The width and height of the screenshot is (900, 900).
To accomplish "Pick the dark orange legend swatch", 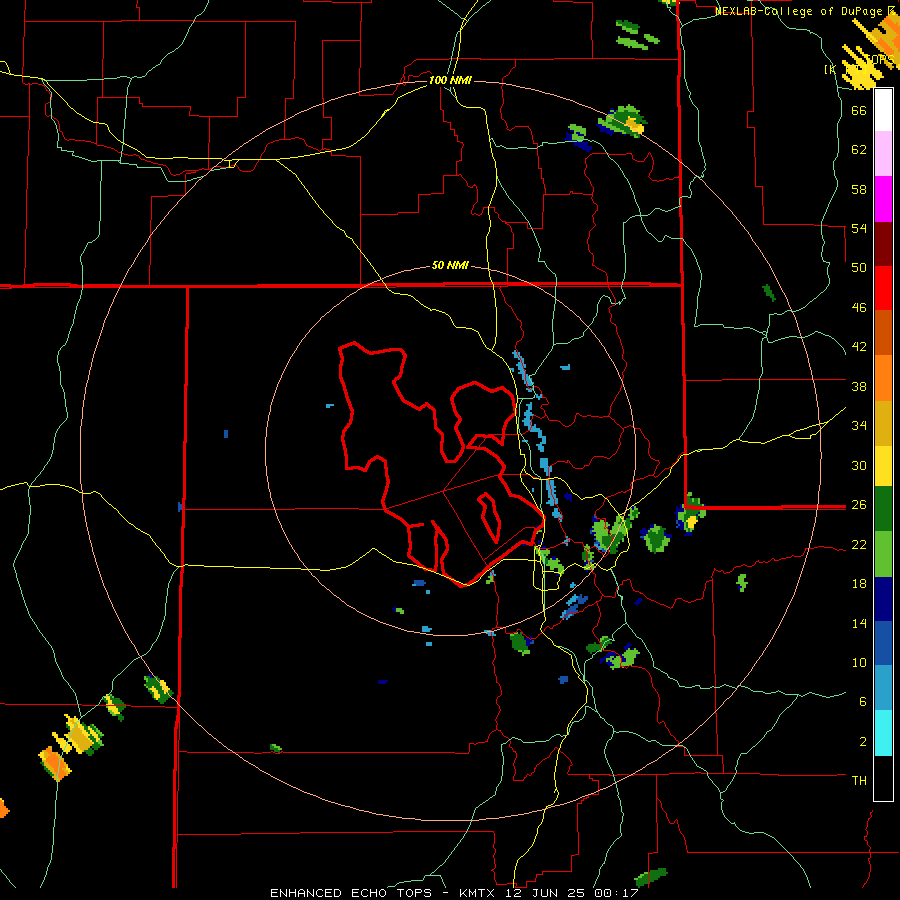I will tap(883, 333).
